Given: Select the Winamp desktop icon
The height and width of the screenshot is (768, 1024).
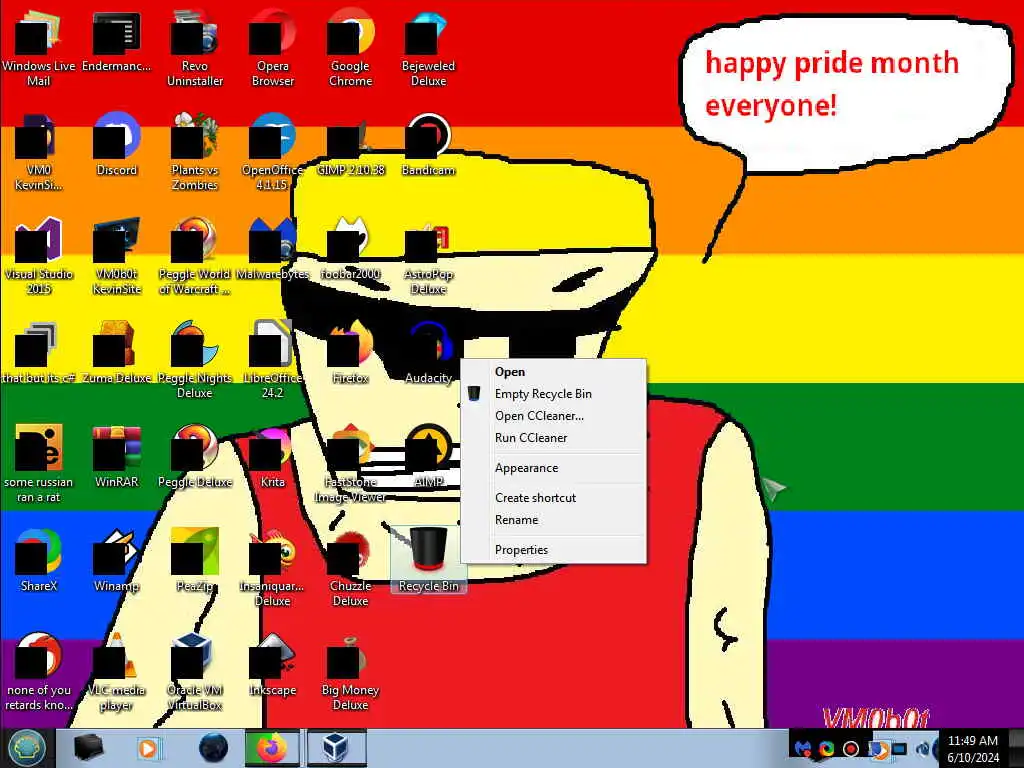Looking at the screenshot, I should (116, 560).
